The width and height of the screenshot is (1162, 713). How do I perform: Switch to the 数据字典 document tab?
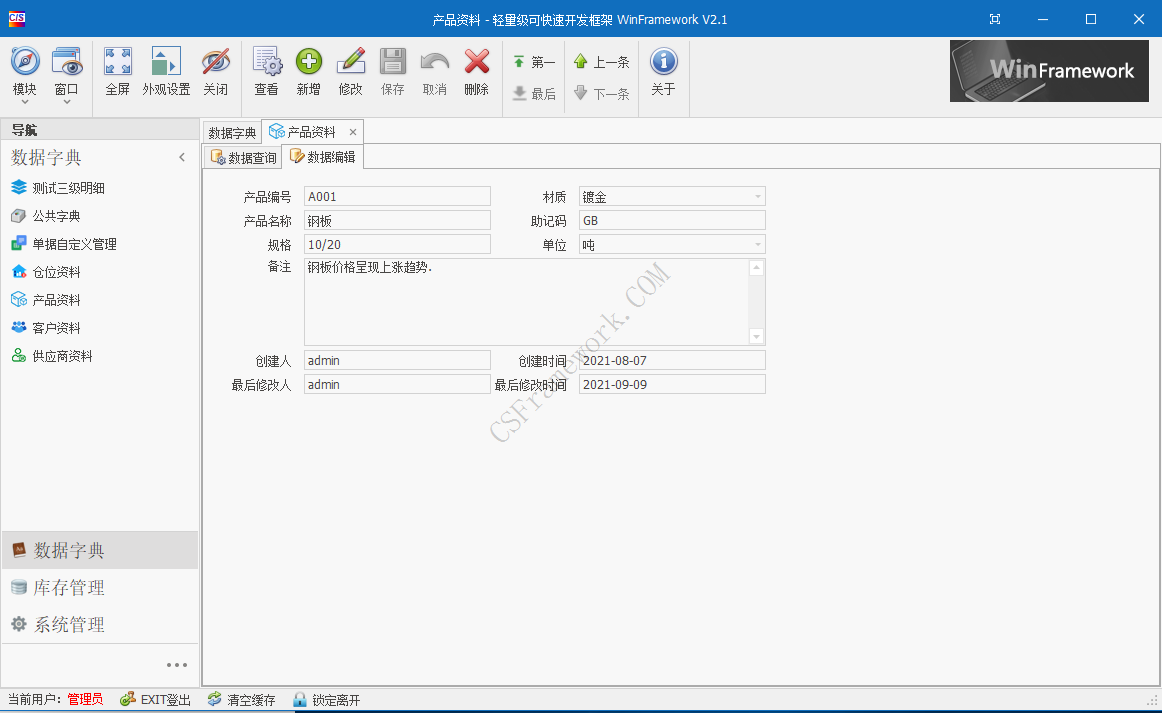pos(232,133)
